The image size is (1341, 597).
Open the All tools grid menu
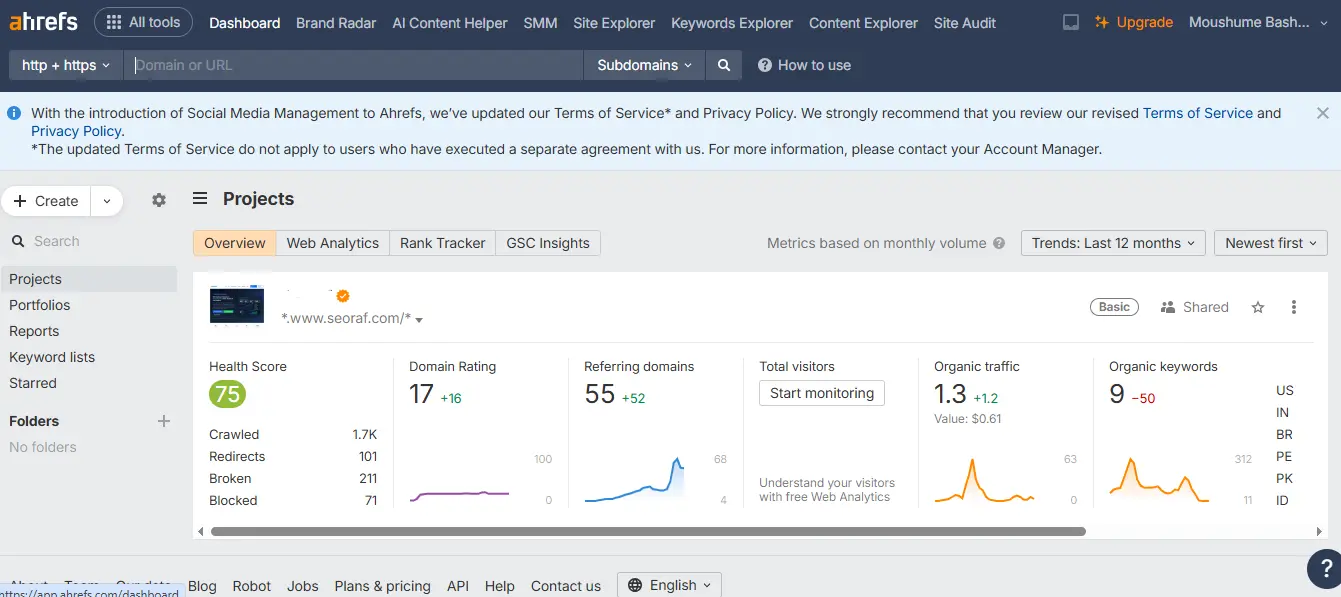[x=144, y=22]
